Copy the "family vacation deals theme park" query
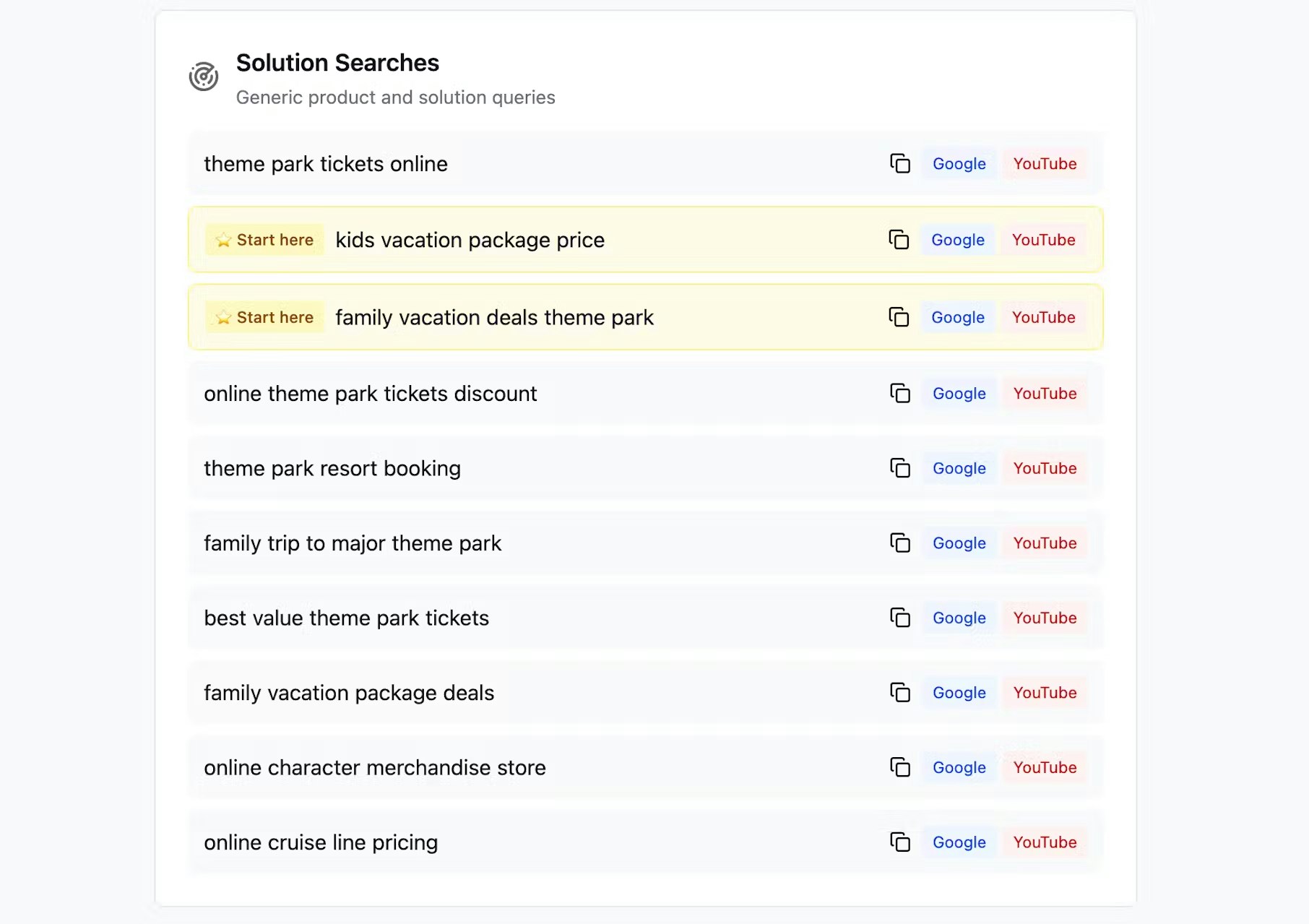This screenshot has height=924, width=1309. point(899,317)
